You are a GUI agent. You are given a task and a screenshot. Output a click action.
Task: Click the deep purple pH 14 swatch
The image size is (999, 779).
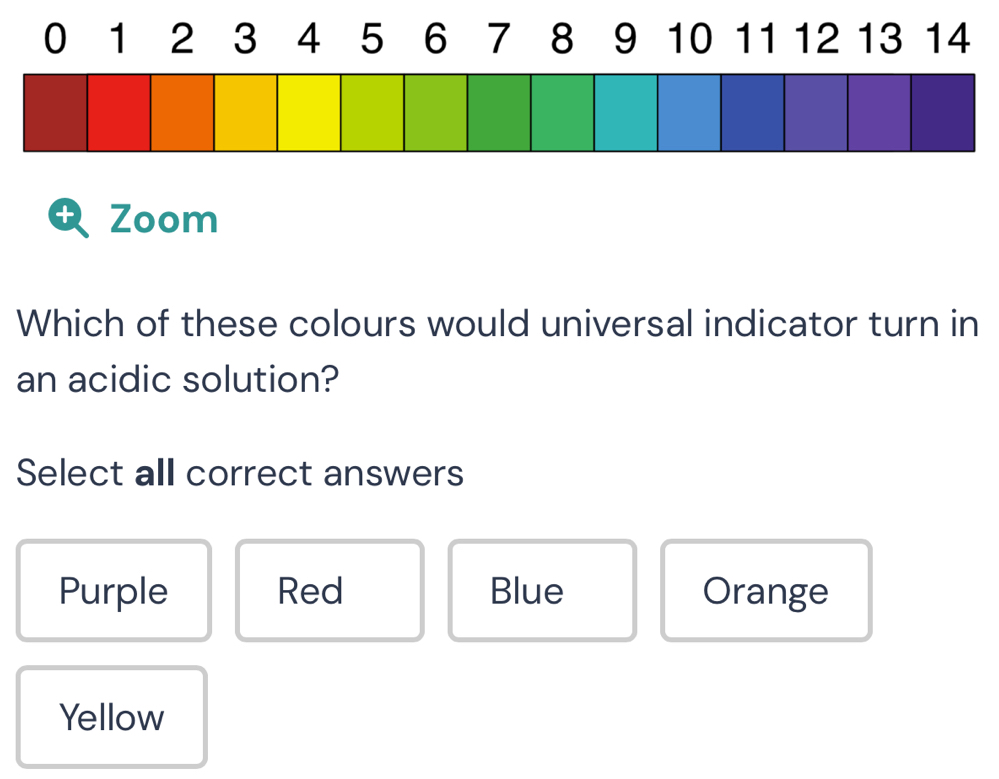point(943,112)
